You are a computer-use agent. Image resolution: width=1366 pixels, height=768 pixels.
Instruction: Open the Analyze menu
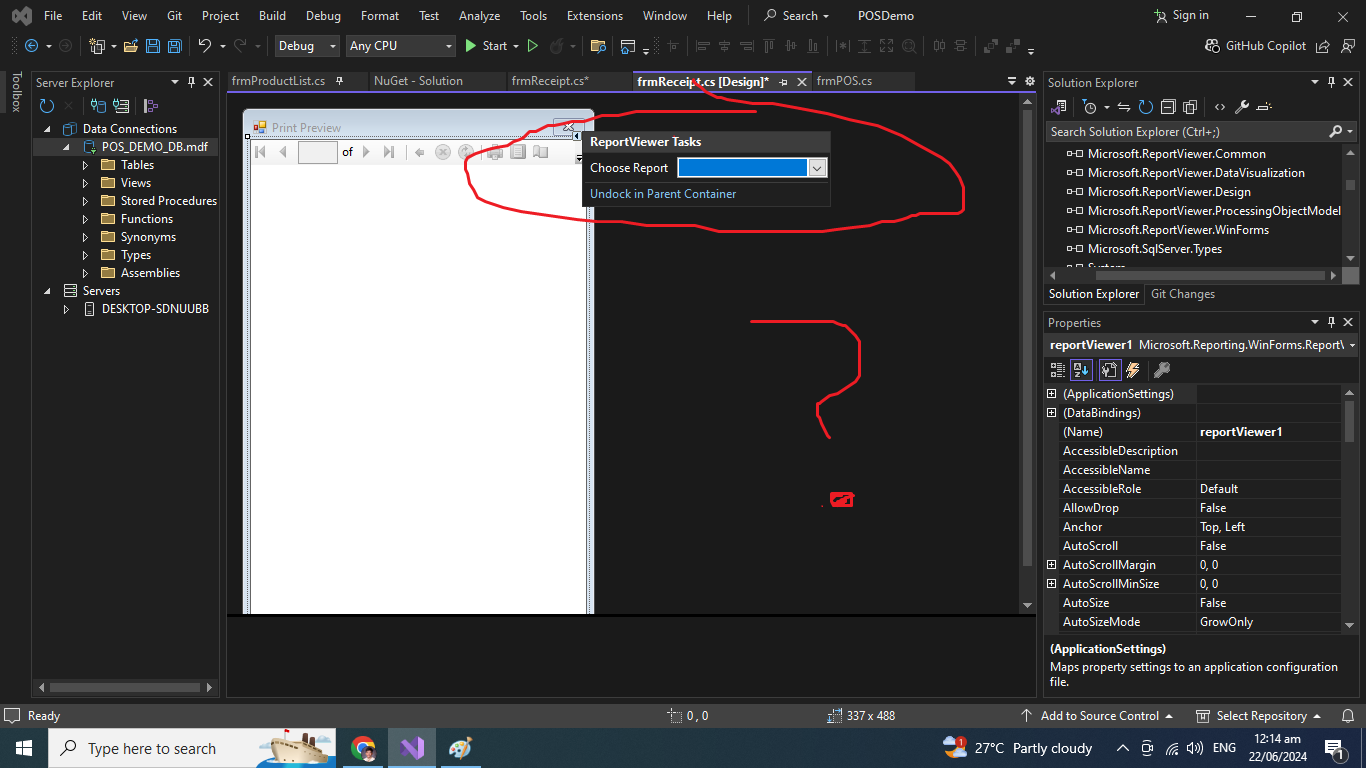pos(479,15)
